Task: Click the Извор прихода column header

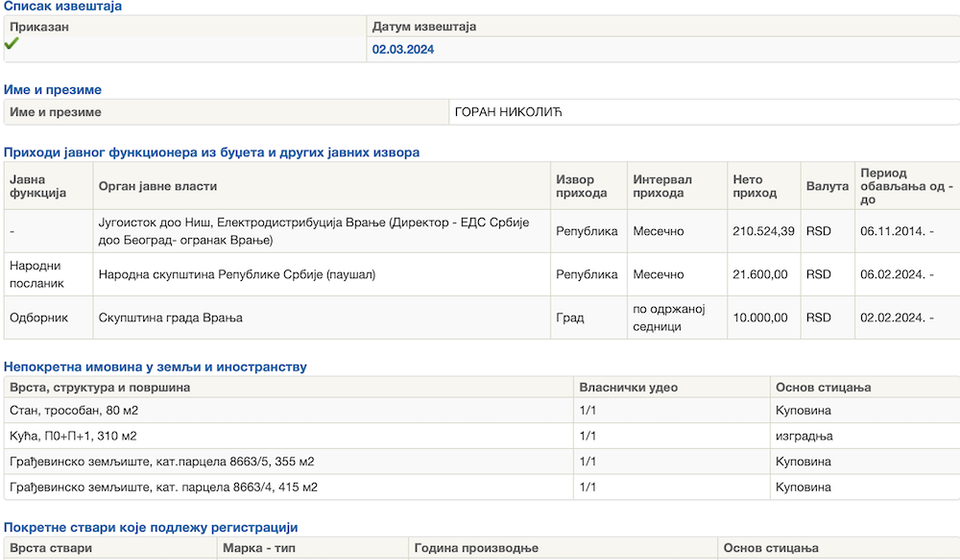Action: [589, 186]
